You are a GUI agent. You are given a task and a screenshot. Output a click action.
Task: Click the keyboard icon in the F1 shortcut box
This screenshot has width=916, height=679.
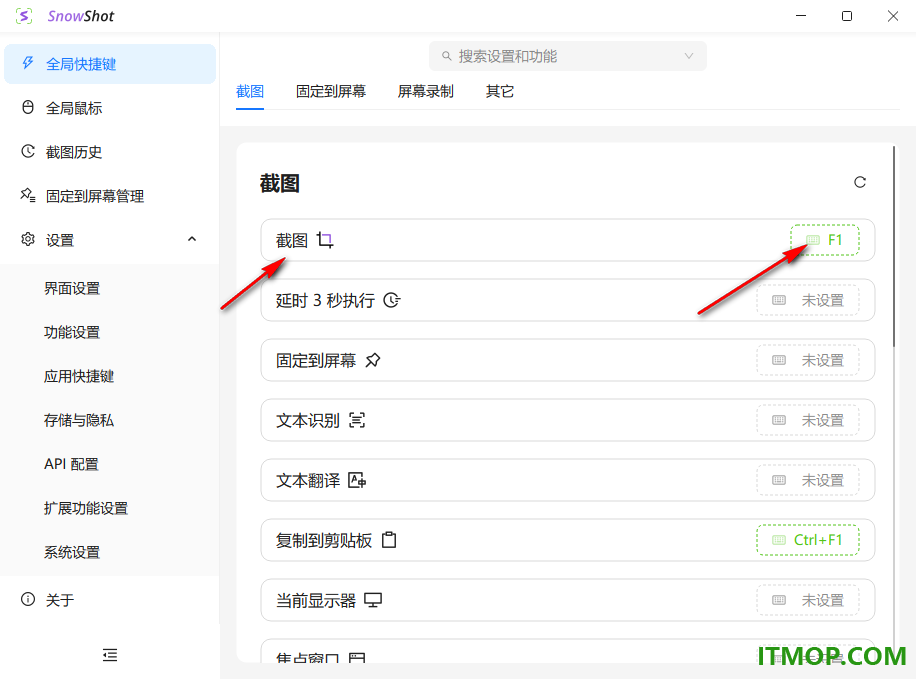[813, 240]
